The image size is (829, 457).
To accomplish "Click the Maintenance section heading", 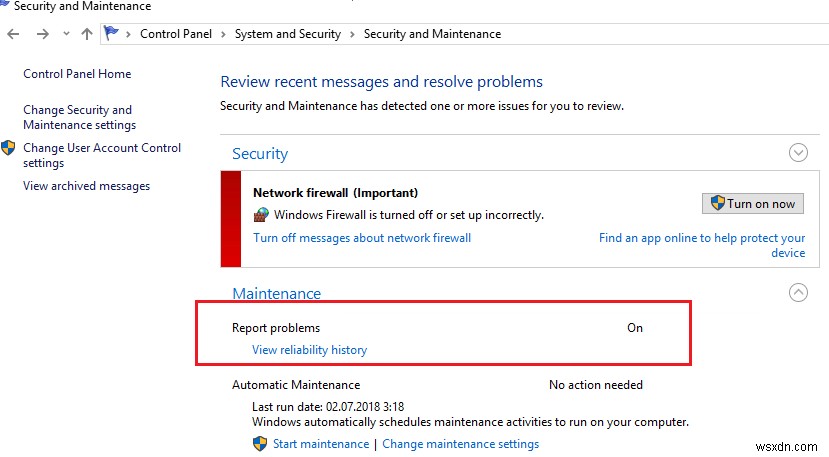I will 277,294.
